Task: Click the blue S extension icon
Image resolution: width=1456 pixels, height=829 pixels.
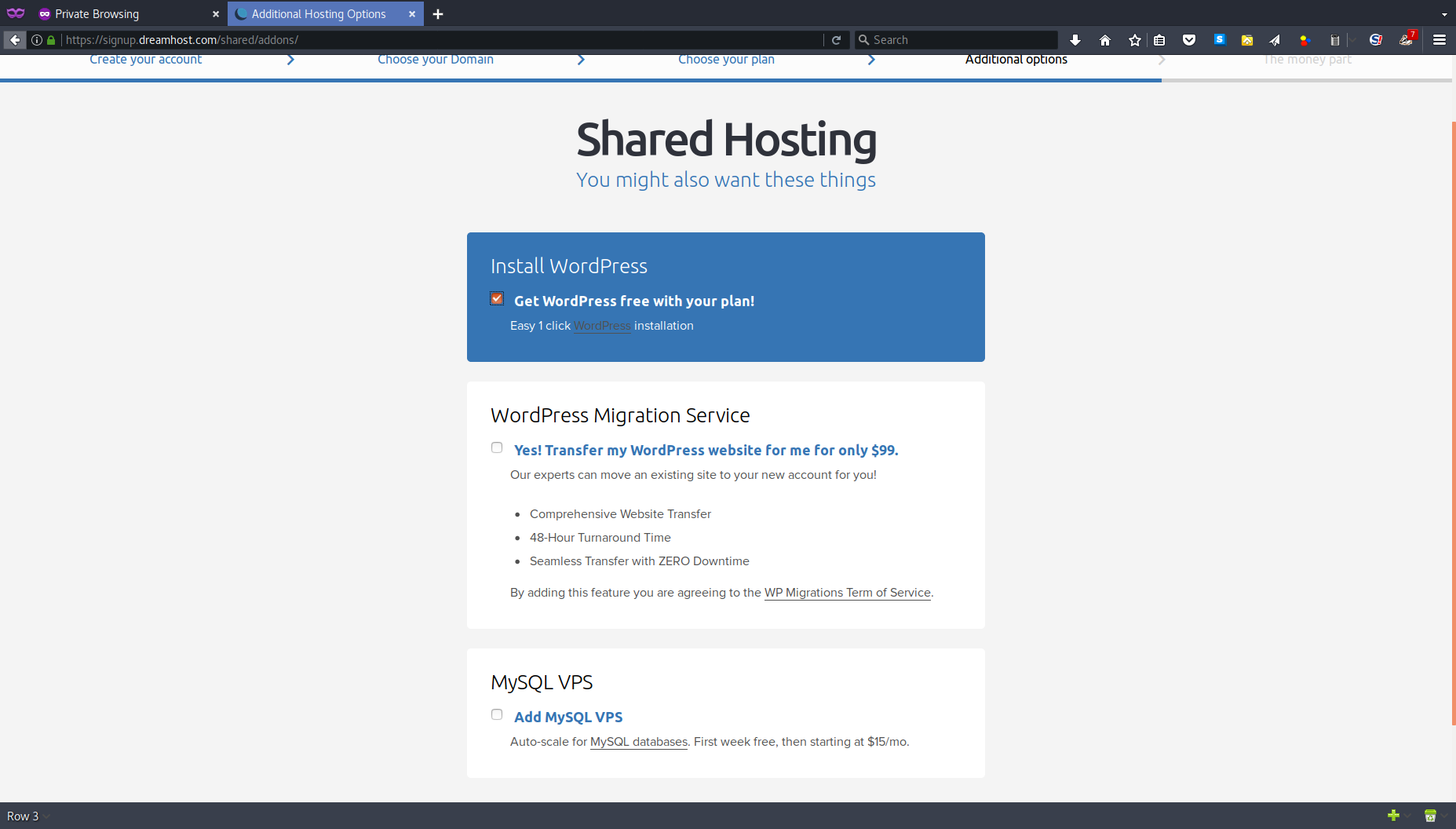Action: (x=1220, y=39)
